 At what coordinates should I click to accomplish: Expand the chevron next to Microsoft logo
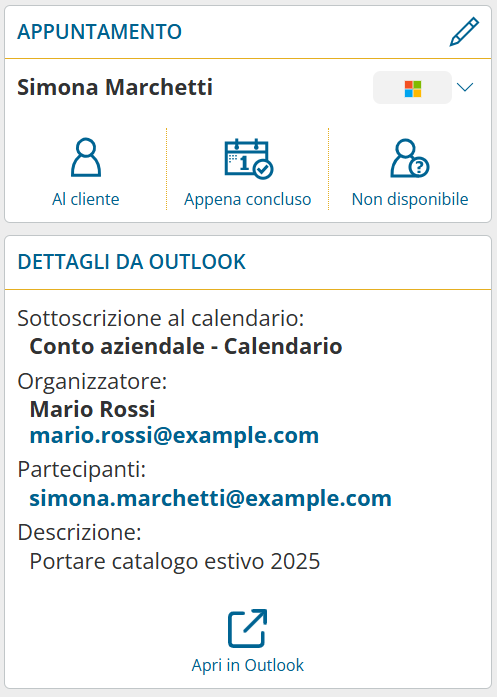click(x=465, y=87)
